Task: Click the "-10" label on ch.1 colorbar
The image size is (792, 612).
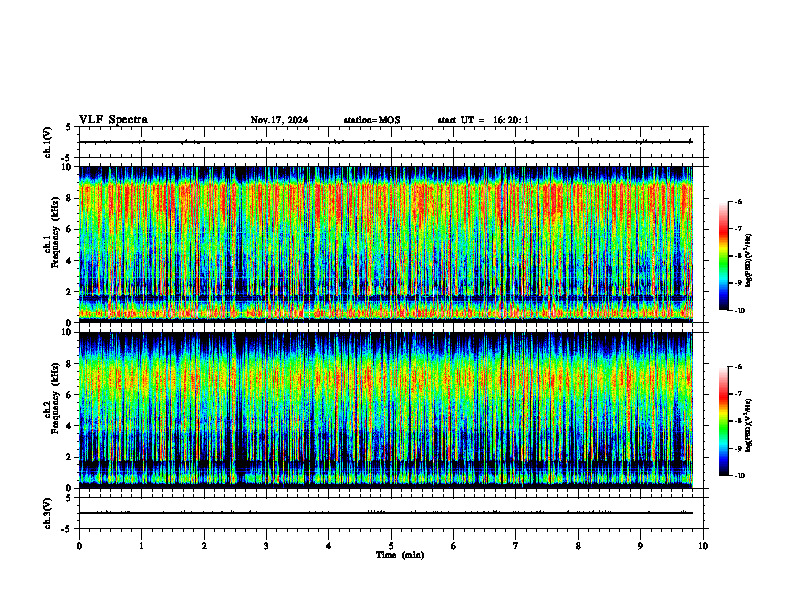Action: (740, 311)
